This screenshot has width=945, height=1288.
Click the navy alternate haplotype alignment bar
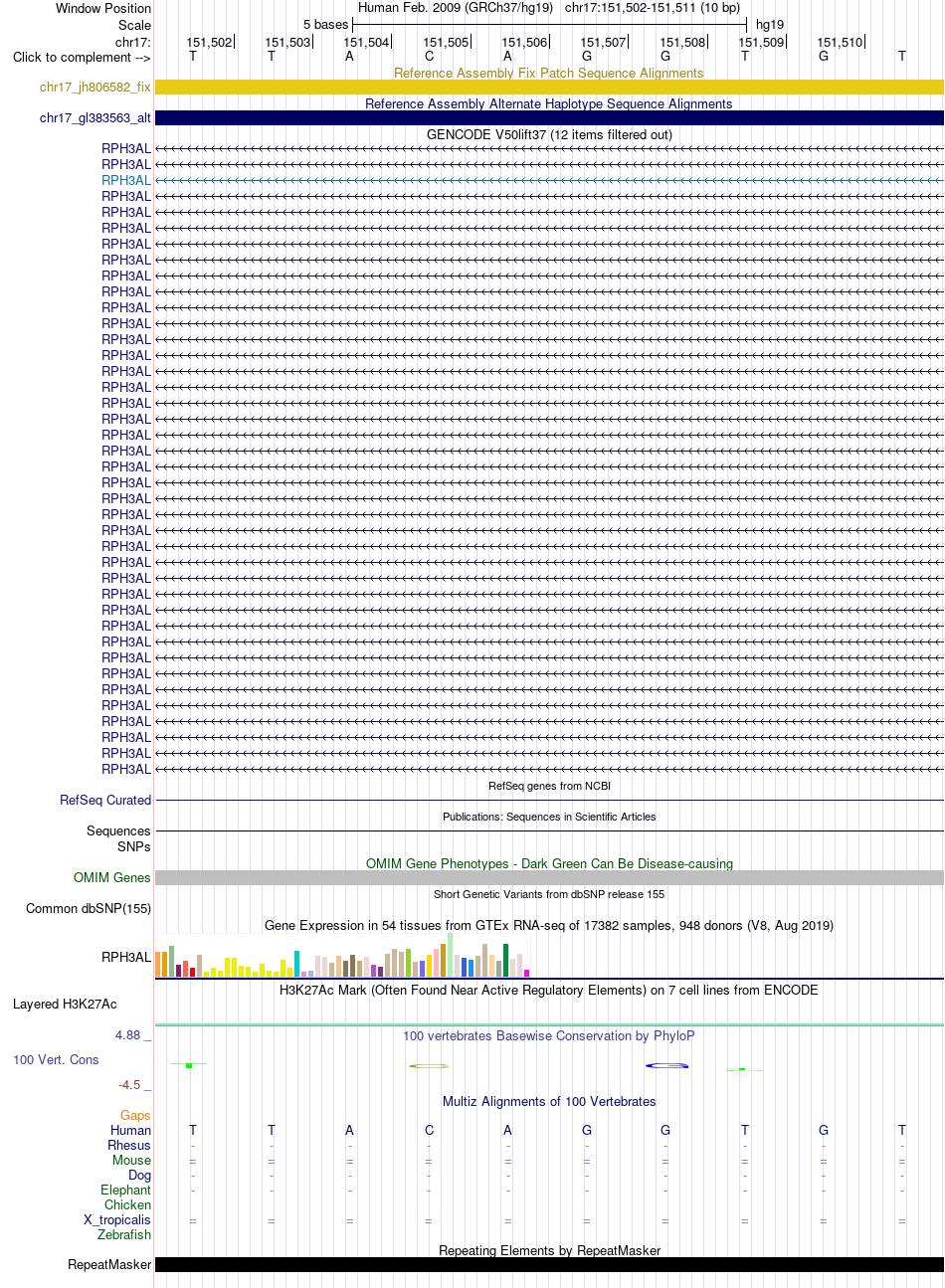(549, 118)
